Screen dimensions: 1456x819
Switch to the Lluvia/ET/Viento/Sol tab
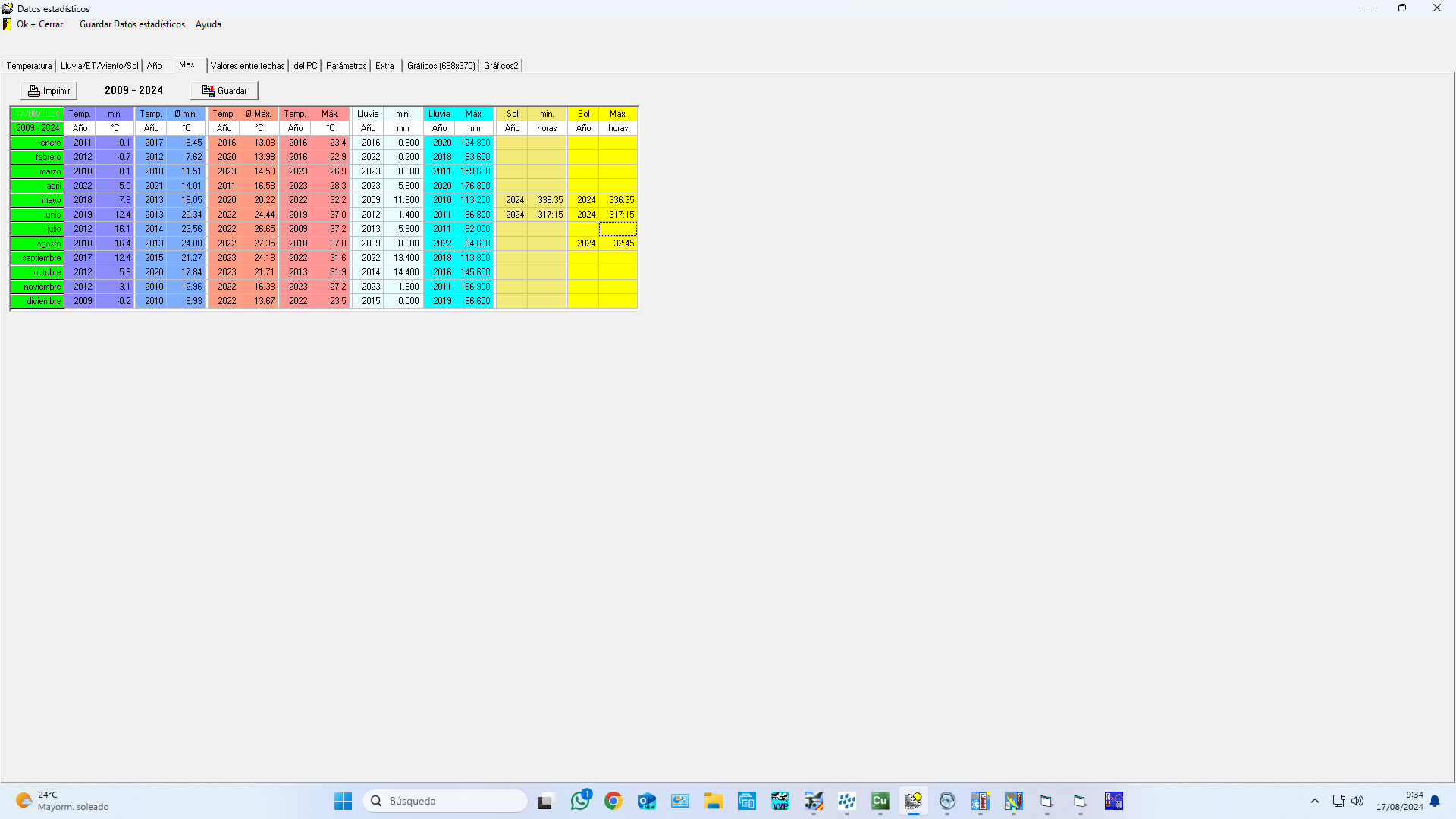click(99, 66)
